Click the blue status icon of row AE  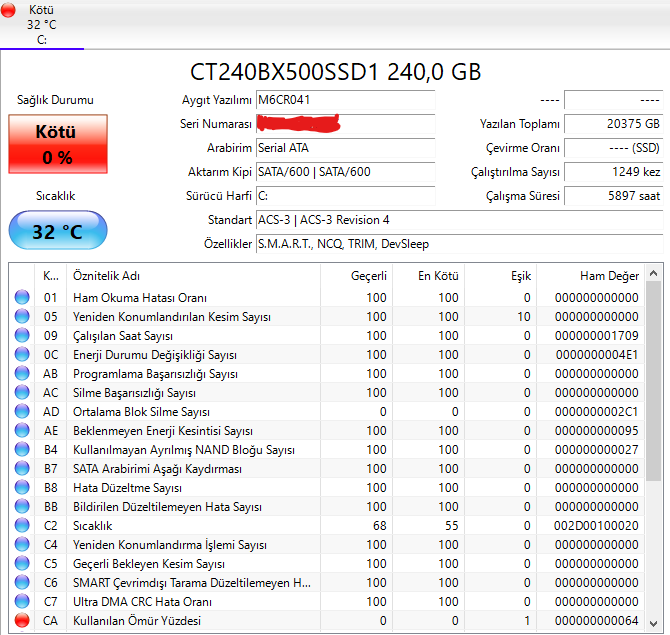[x=22, y=430]
